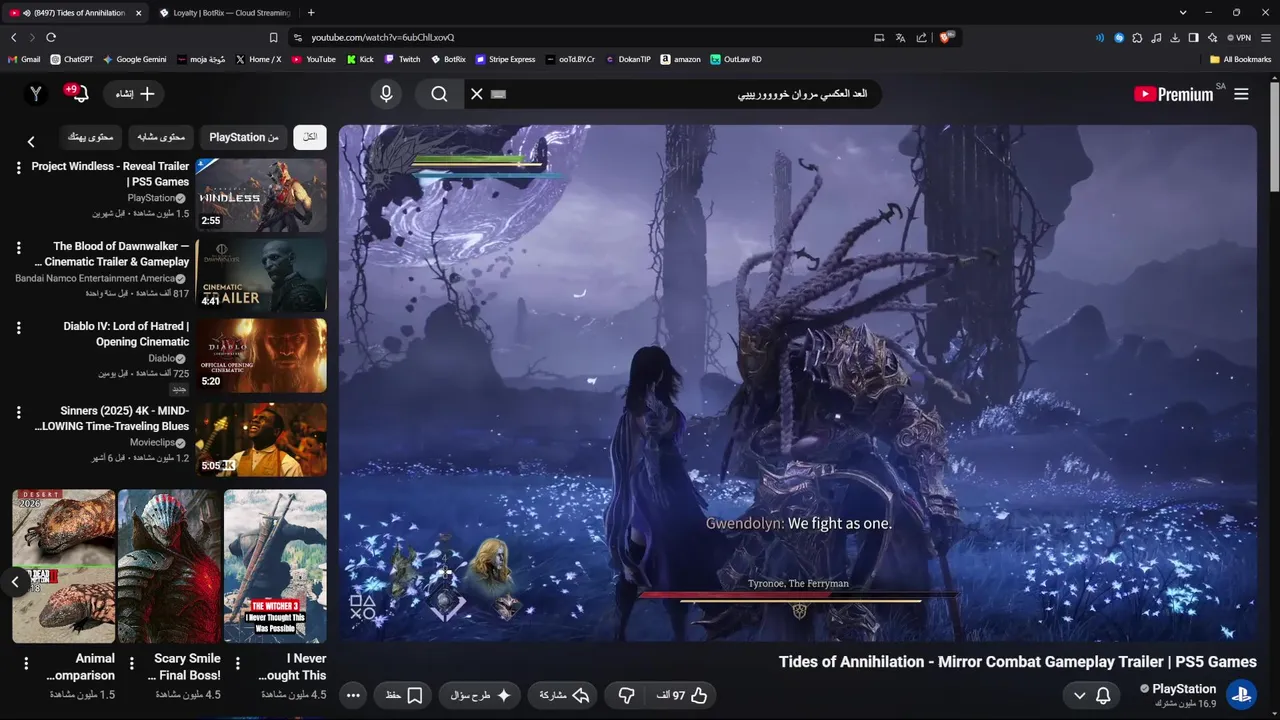Image resolution: width=1280 pixels, height=720 pixels.
Task: Open more actions ellipsis below video
Action: (x=353, y=695)
